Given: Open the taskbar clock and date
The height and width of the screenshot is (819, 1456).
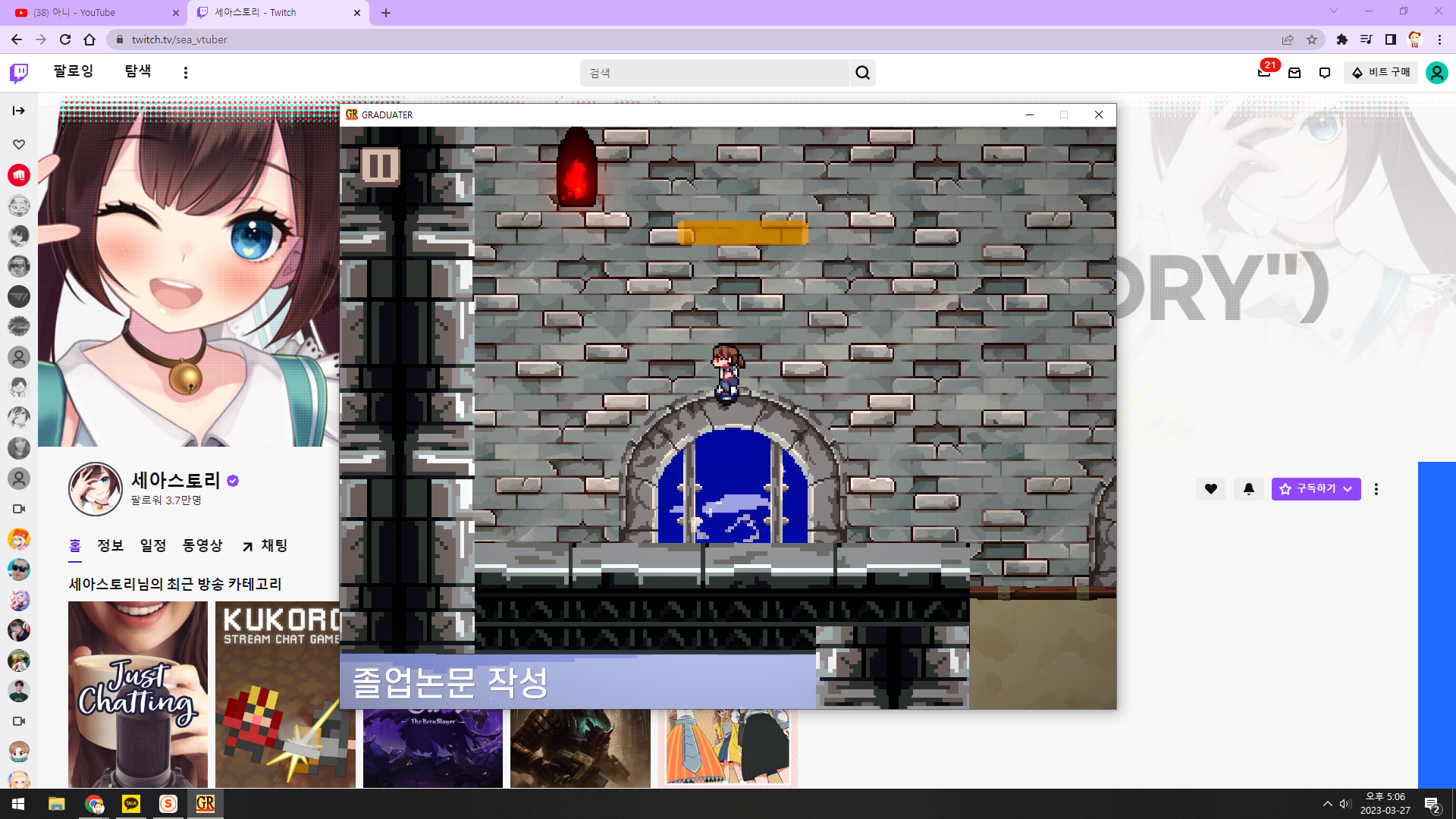Looking at the screenshot, I should tap(1385, 804).
